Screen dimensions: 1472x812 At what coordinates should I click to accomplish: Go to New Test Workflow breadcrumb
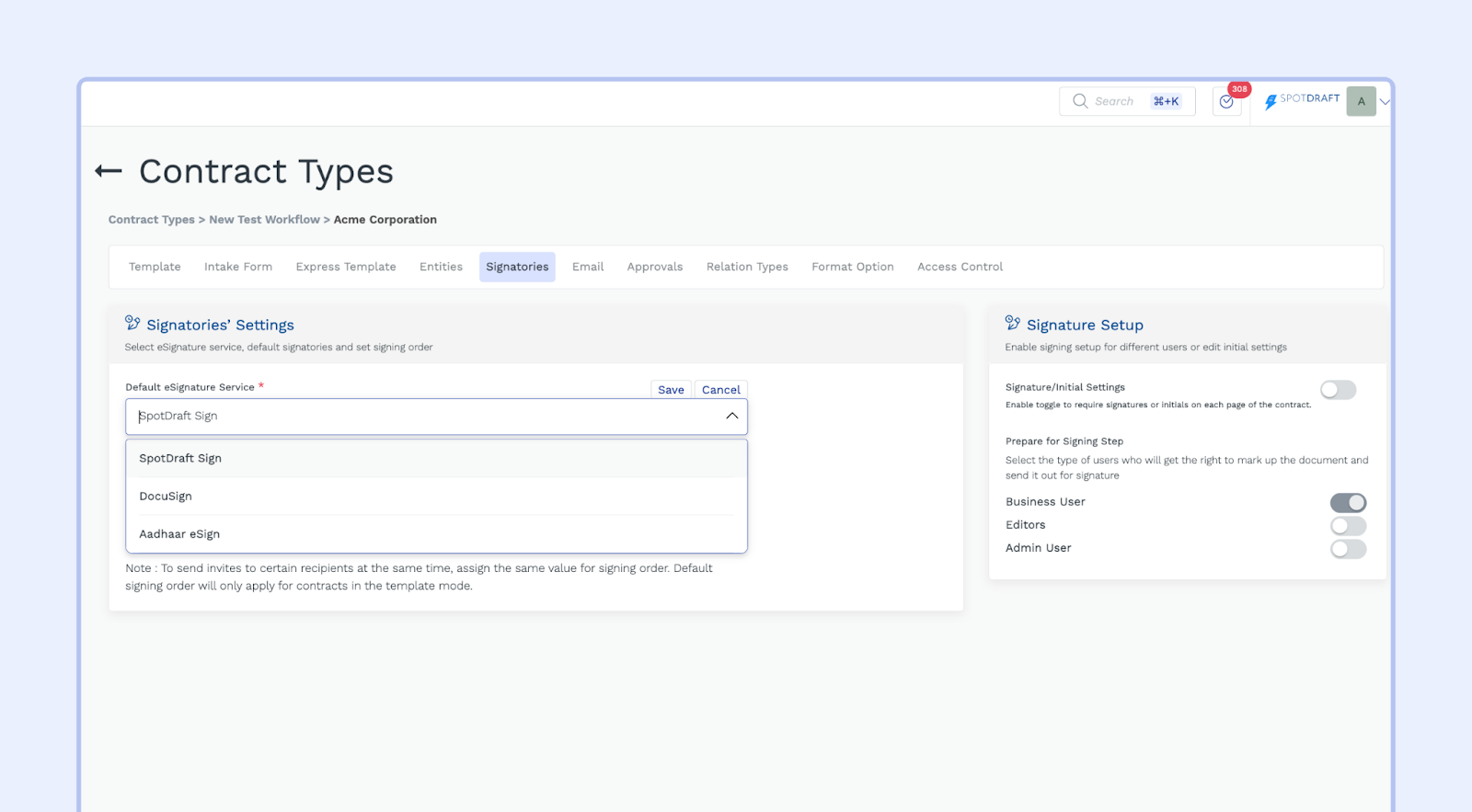264,220
